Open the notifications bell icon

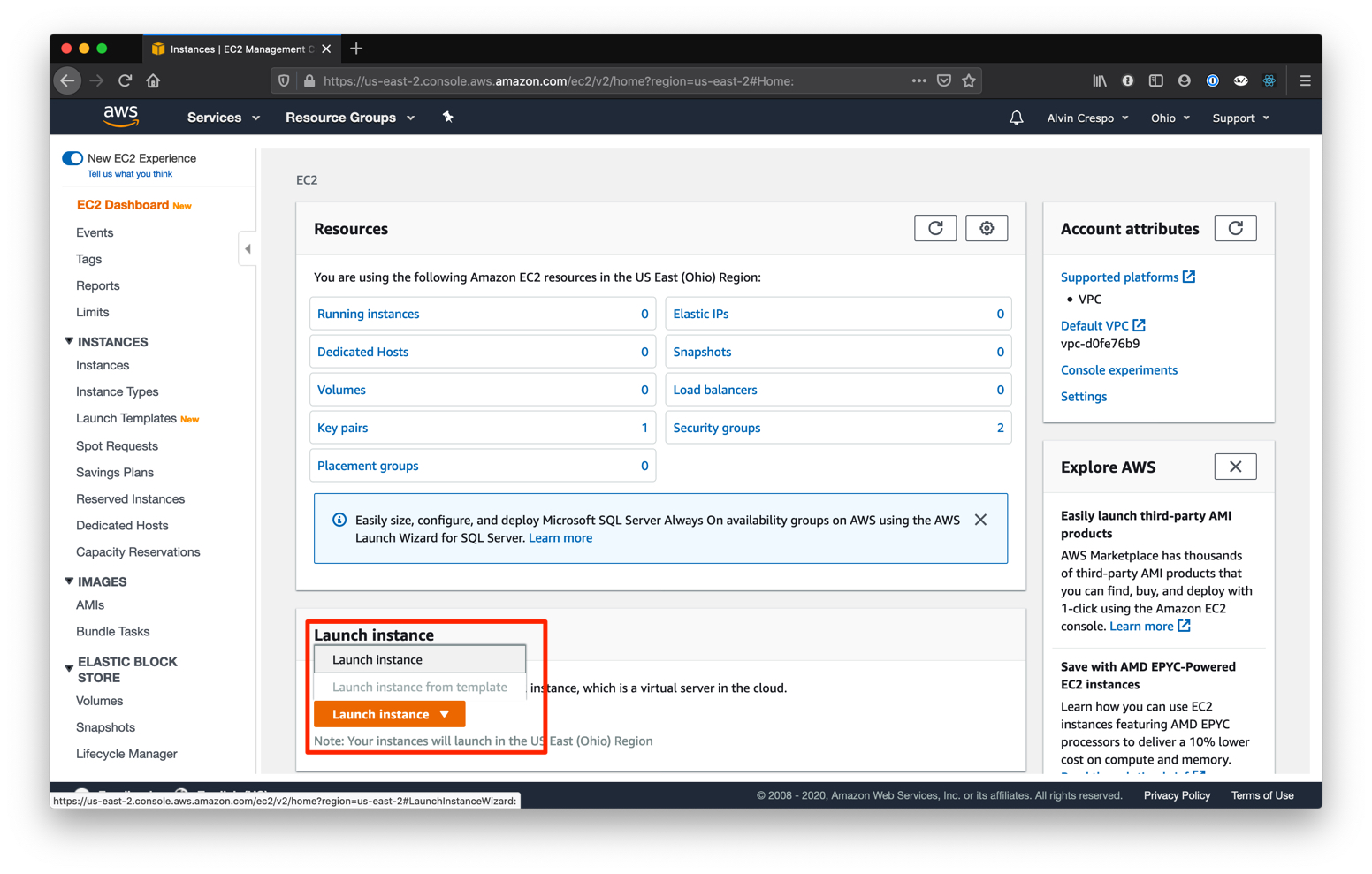pos(1016,117)
